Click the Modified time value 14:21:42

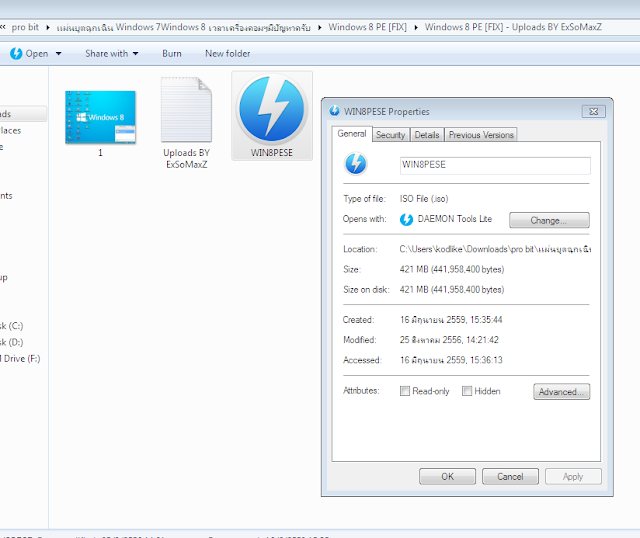(482, 340)
